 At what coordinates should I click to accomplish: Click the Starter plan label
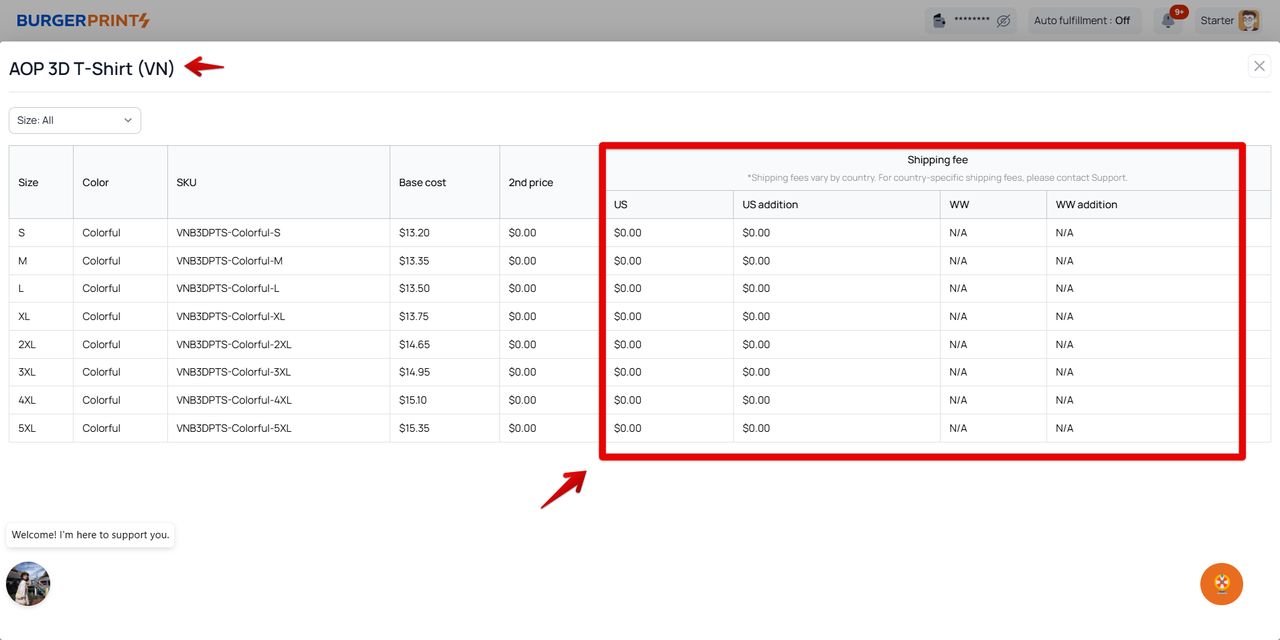[1217, 21]
